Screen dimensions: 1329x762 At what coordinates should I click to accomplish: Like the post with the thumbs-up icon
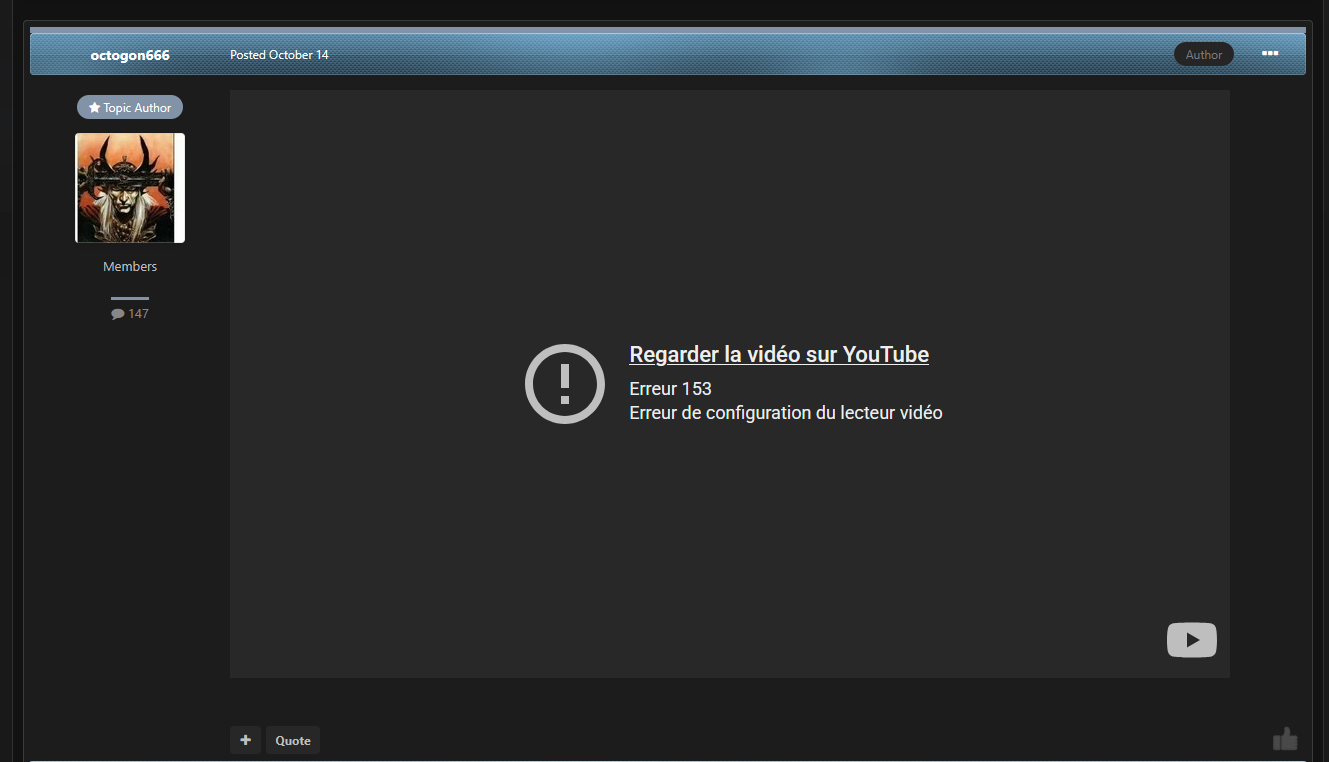tap(1285, 739)
